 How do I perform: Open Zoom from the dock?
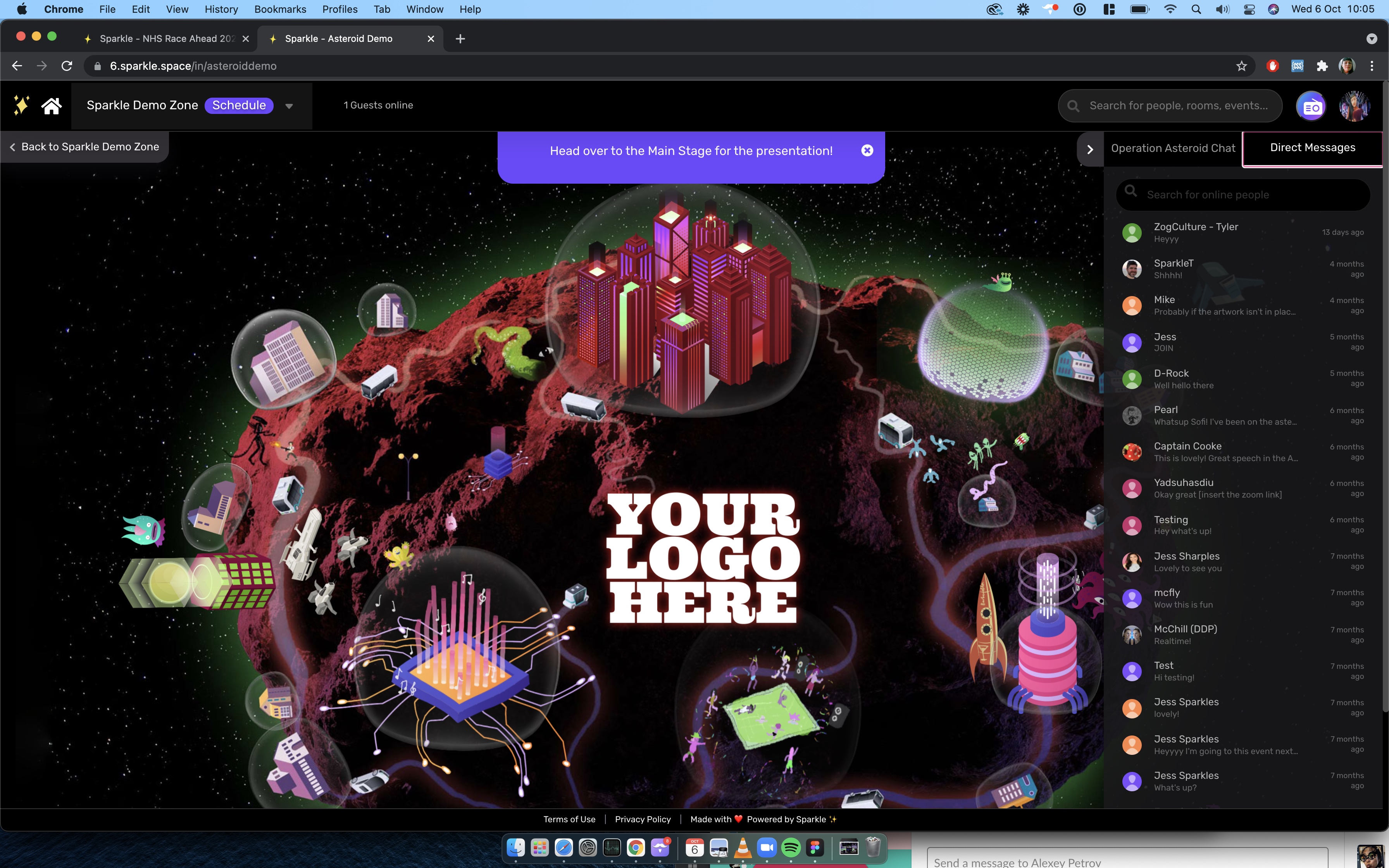pos(767,847)
